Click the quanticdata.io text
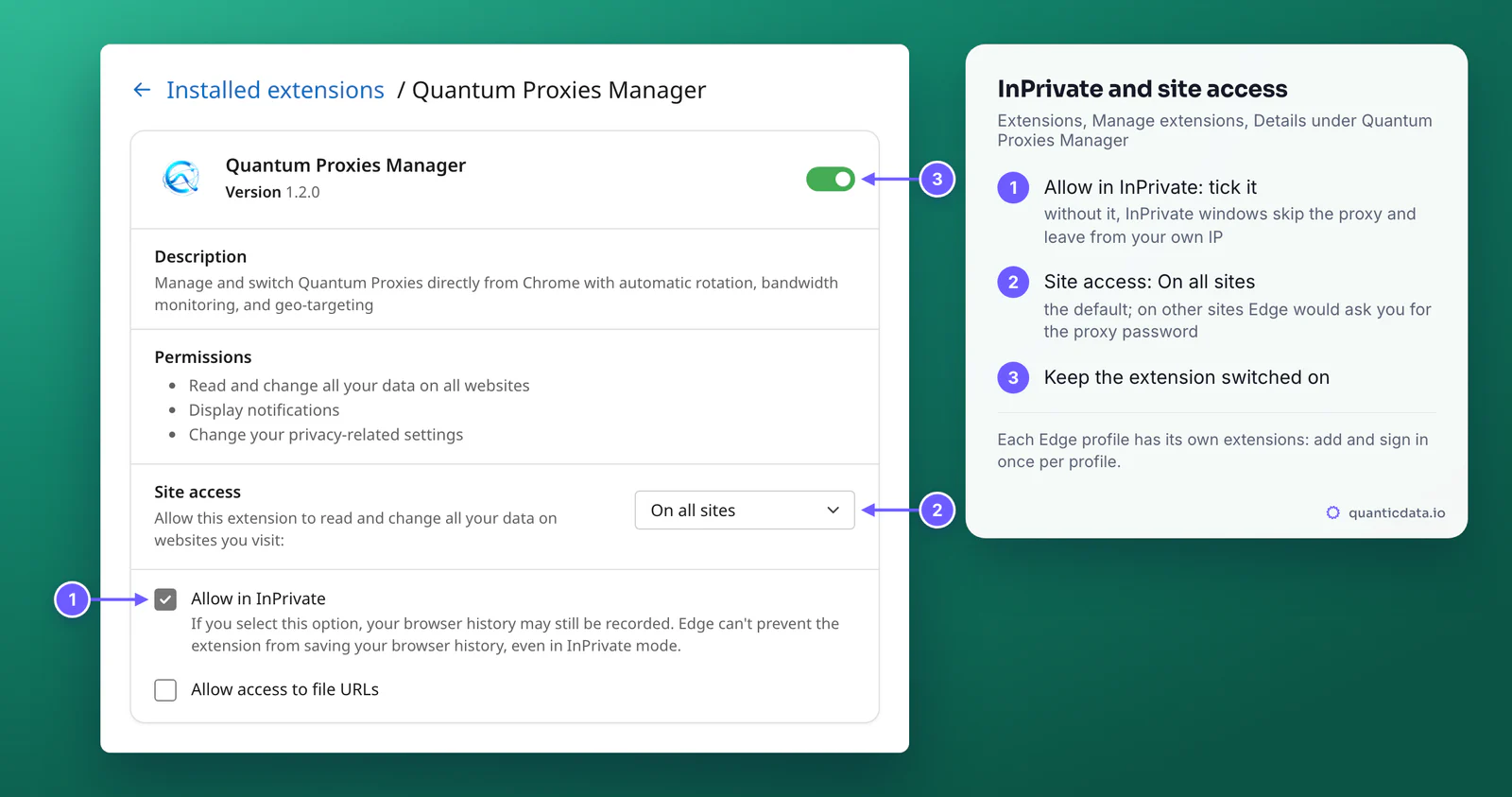 tap(1397, 512)
